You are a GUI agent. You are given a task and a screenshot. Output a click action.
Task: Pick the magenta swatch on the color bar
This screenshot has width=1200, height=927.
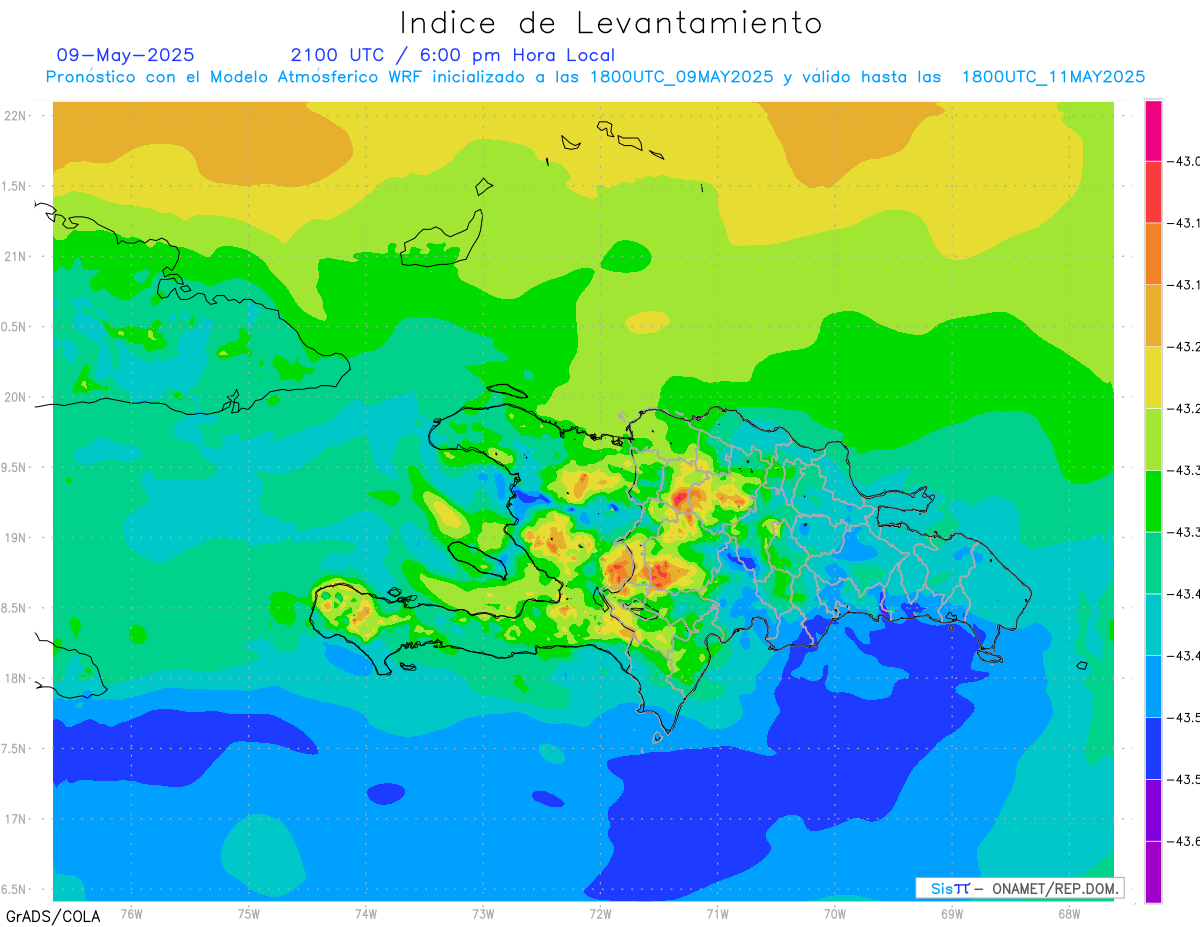1153,130
